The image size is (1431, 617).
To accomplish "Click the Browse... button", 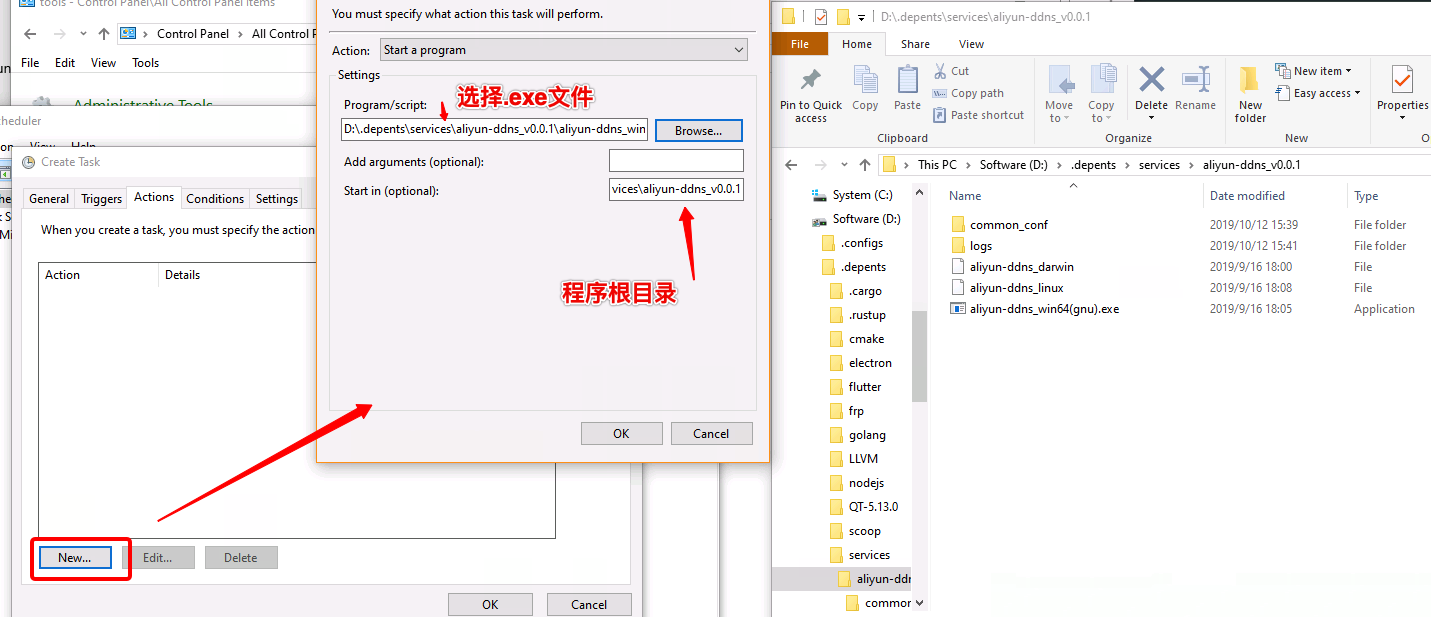I will [x=698, y=131].
